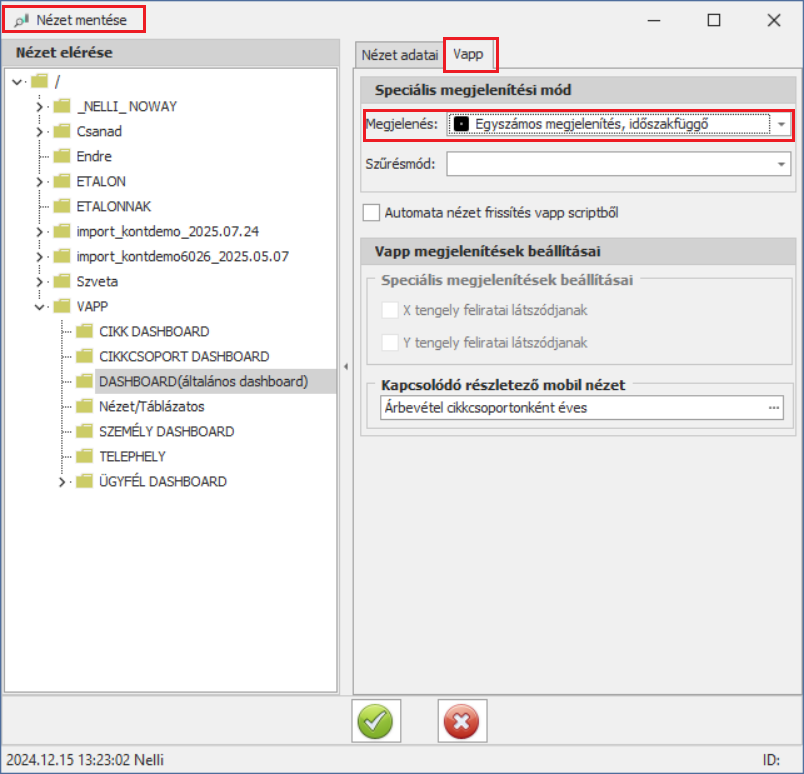Image resolution: width=804 pixels, height=774 pixels.
Task: Open the Szűrésmód dropdown list
Action: [780, 164]
